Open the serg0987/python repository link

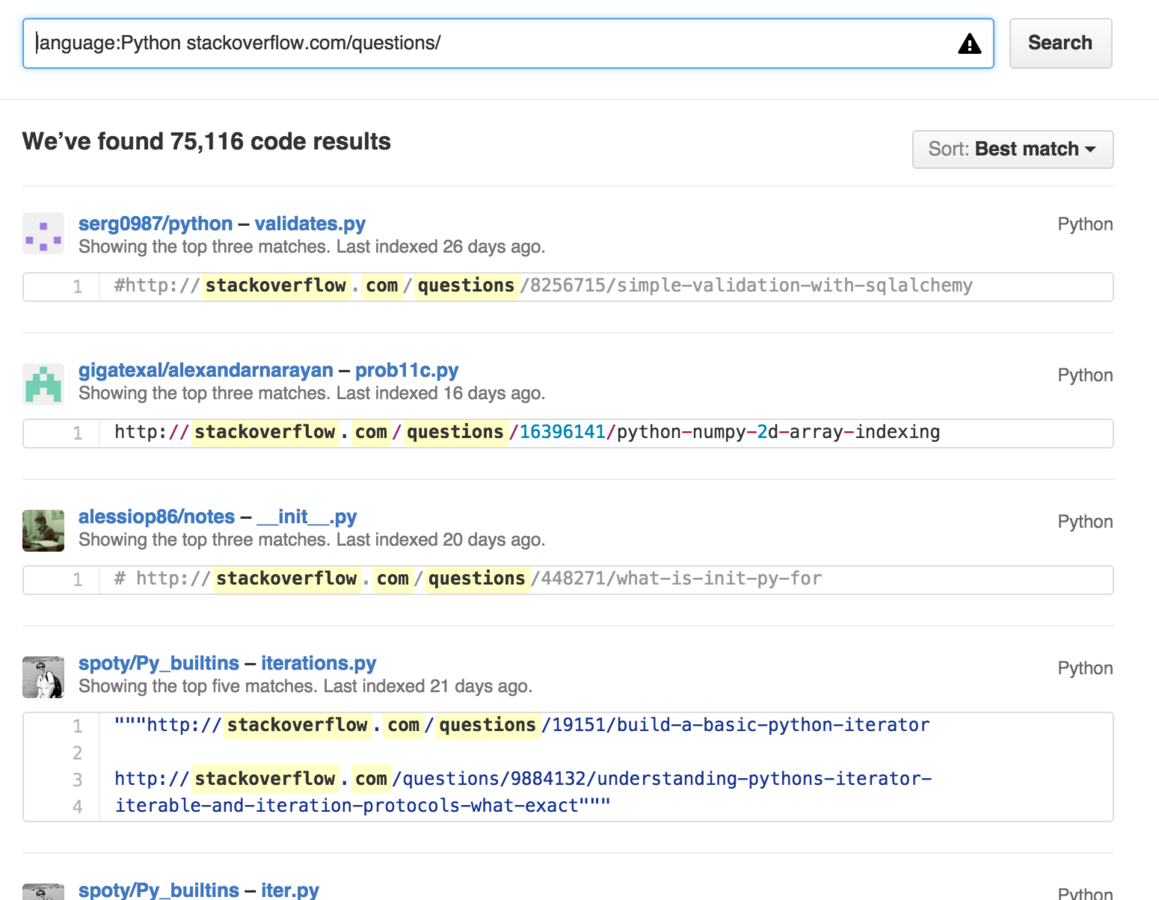coord(155,223)
